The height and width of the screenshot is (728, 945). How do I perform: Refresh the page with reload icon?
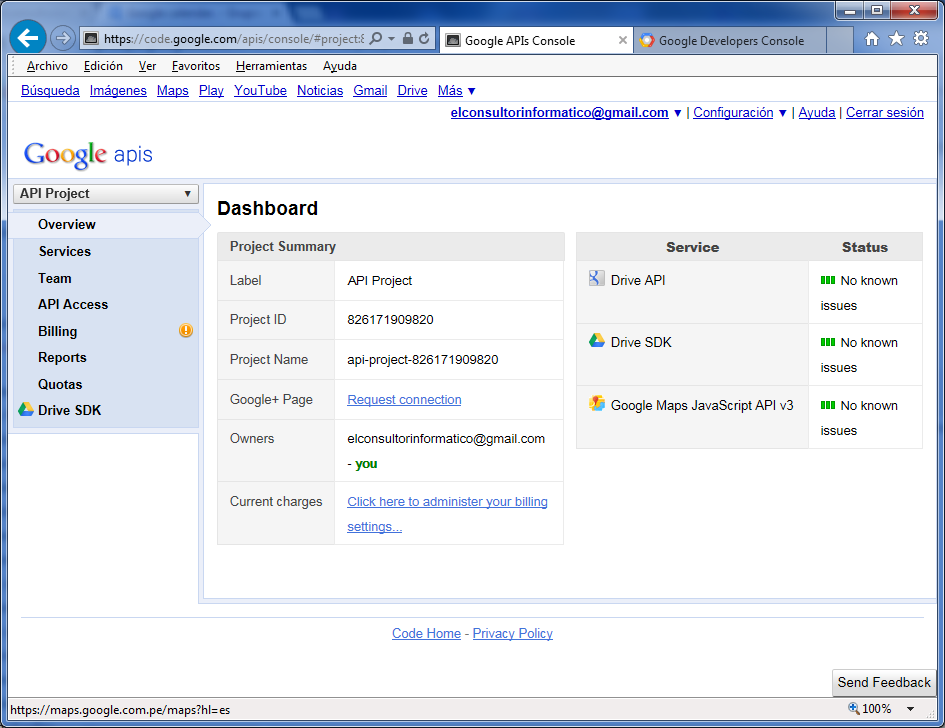tap(424, 39)
